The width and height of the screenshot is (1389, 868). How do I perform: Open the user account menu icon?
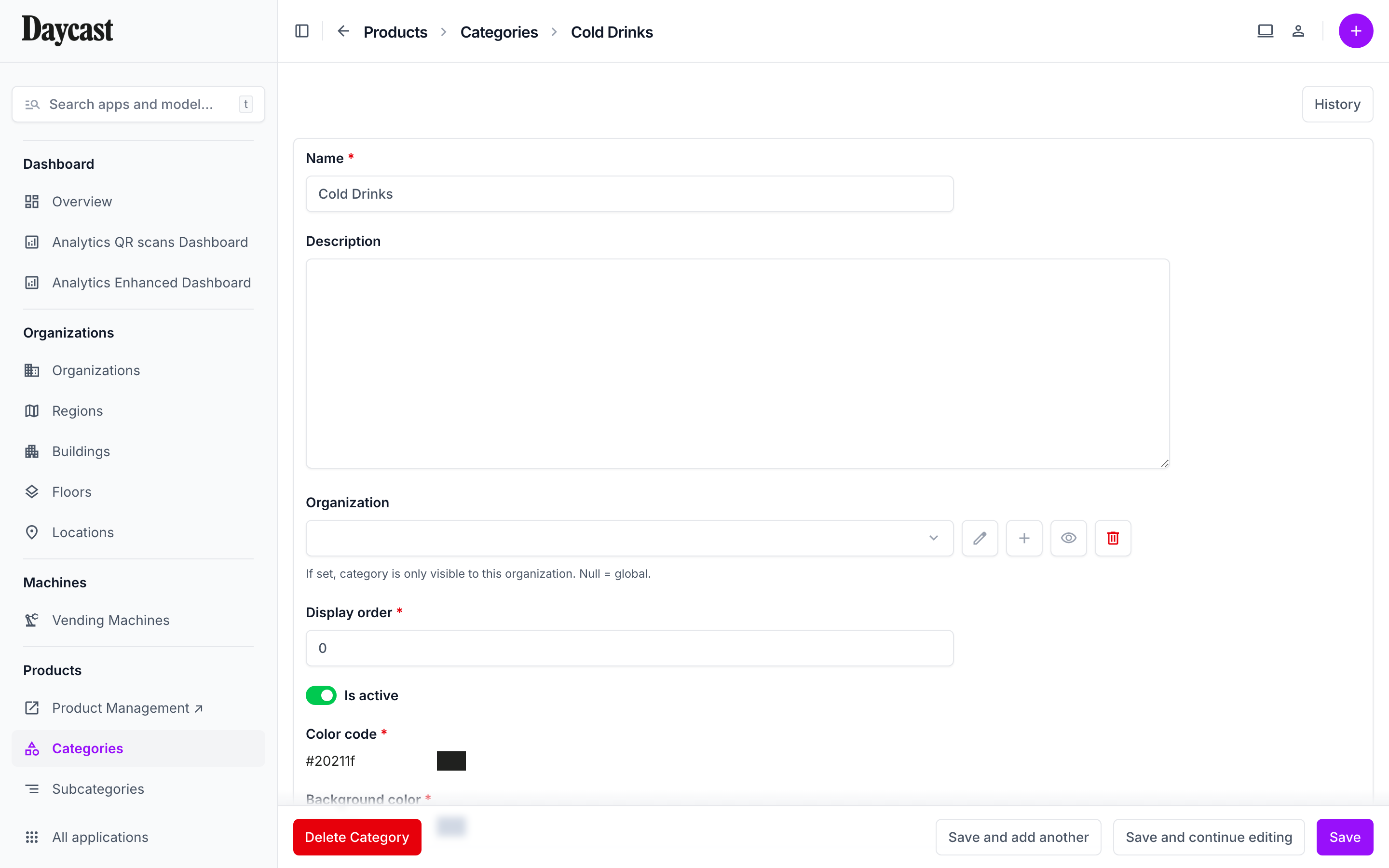click(1299, 30)
